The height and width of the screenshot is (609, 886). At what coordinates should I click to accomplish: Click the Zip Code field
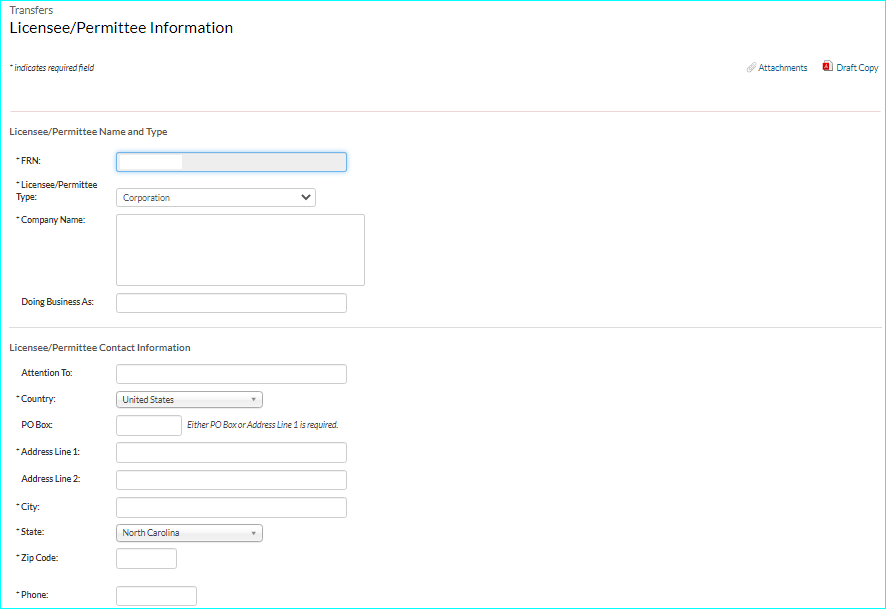146,558
